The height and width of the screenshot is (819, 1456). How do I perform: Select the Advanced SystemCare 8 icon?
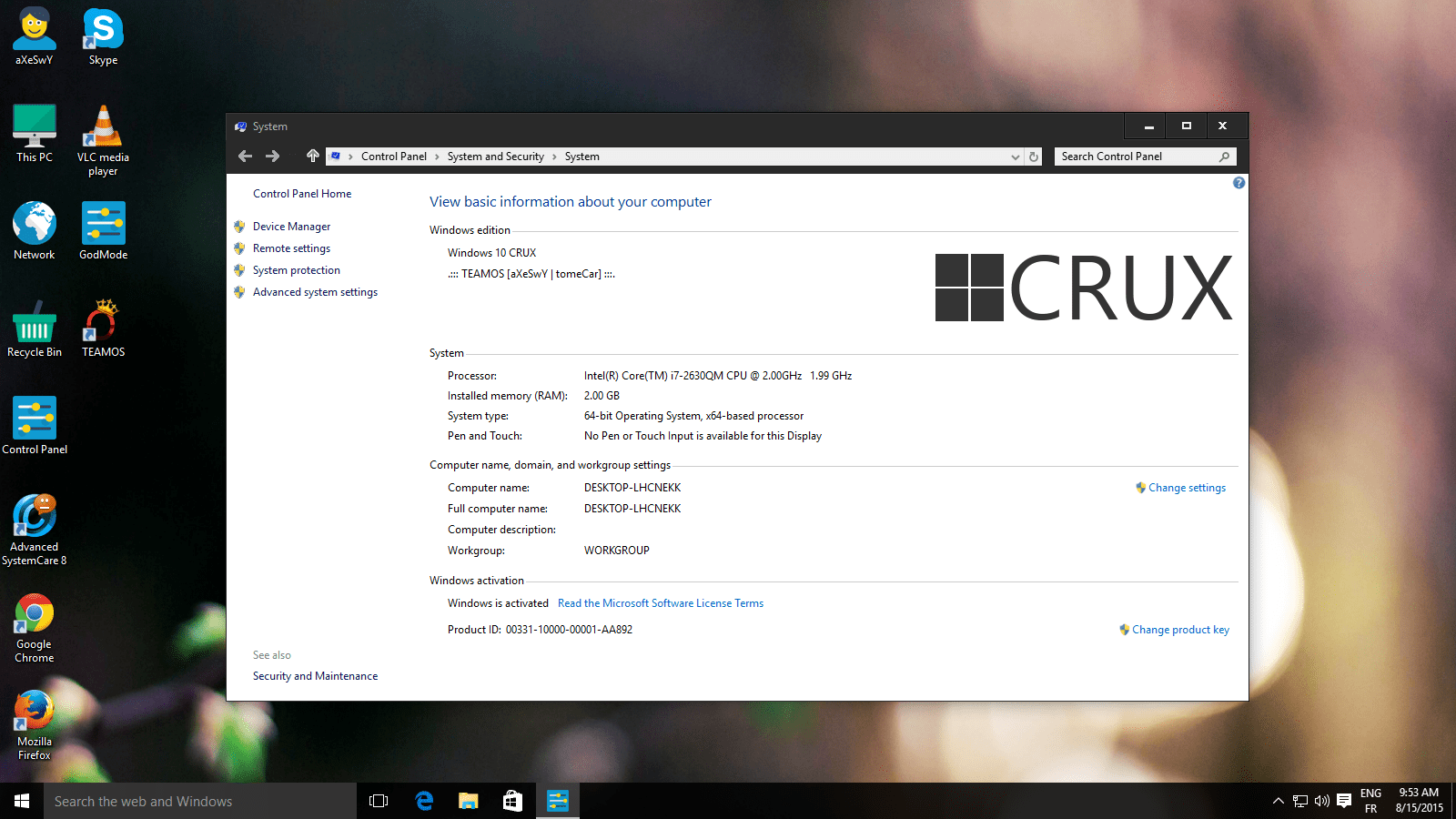[35, 530]
